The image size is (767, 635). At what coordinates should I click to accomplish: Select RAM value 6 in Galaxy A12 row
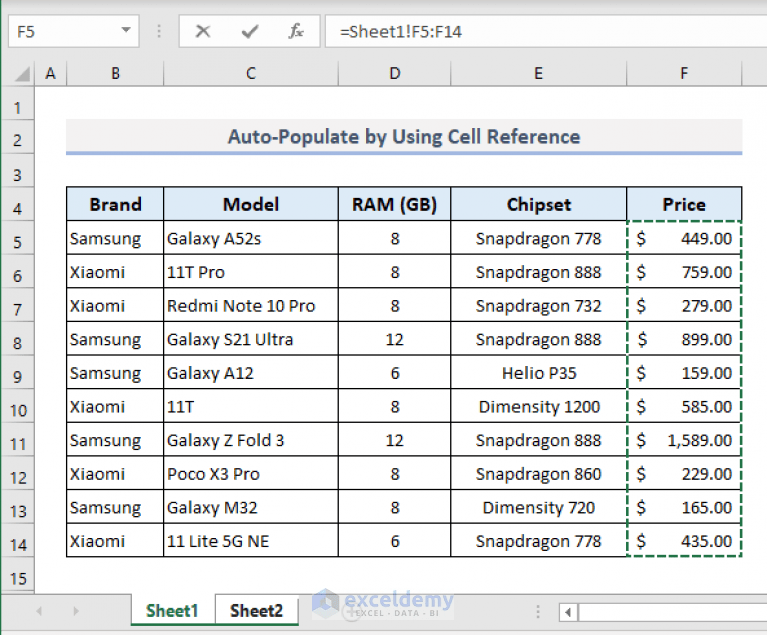[394, 373]
